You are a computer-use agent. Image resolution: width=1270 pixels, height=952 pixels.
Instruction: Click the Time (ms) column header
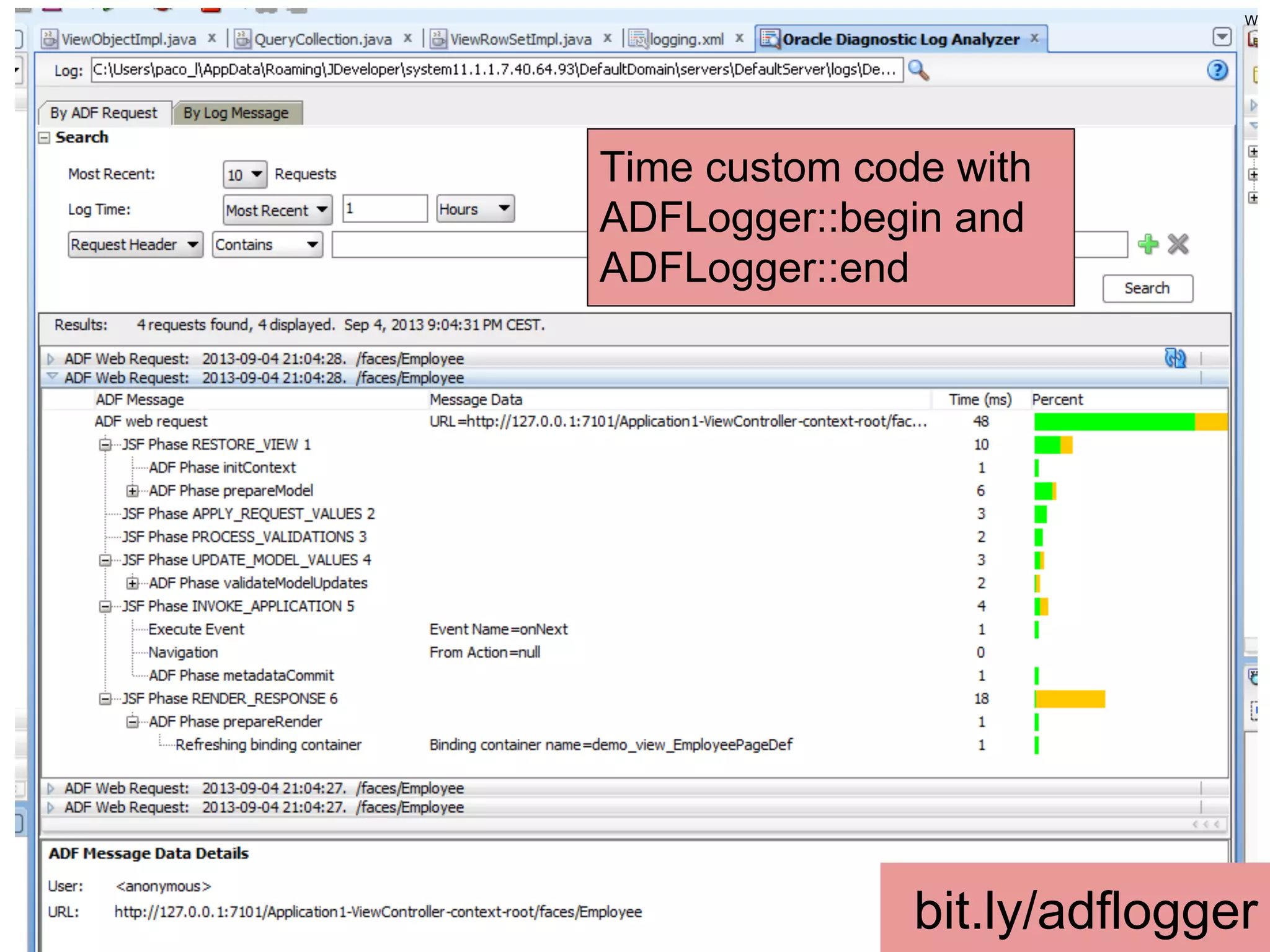(x=980, y=400)
